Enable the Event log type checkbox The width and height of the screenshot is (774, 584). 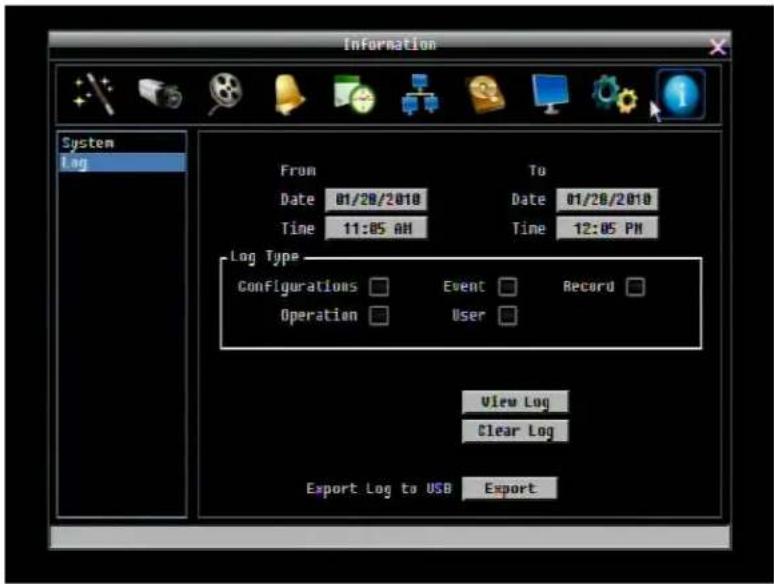coord(507,286)
